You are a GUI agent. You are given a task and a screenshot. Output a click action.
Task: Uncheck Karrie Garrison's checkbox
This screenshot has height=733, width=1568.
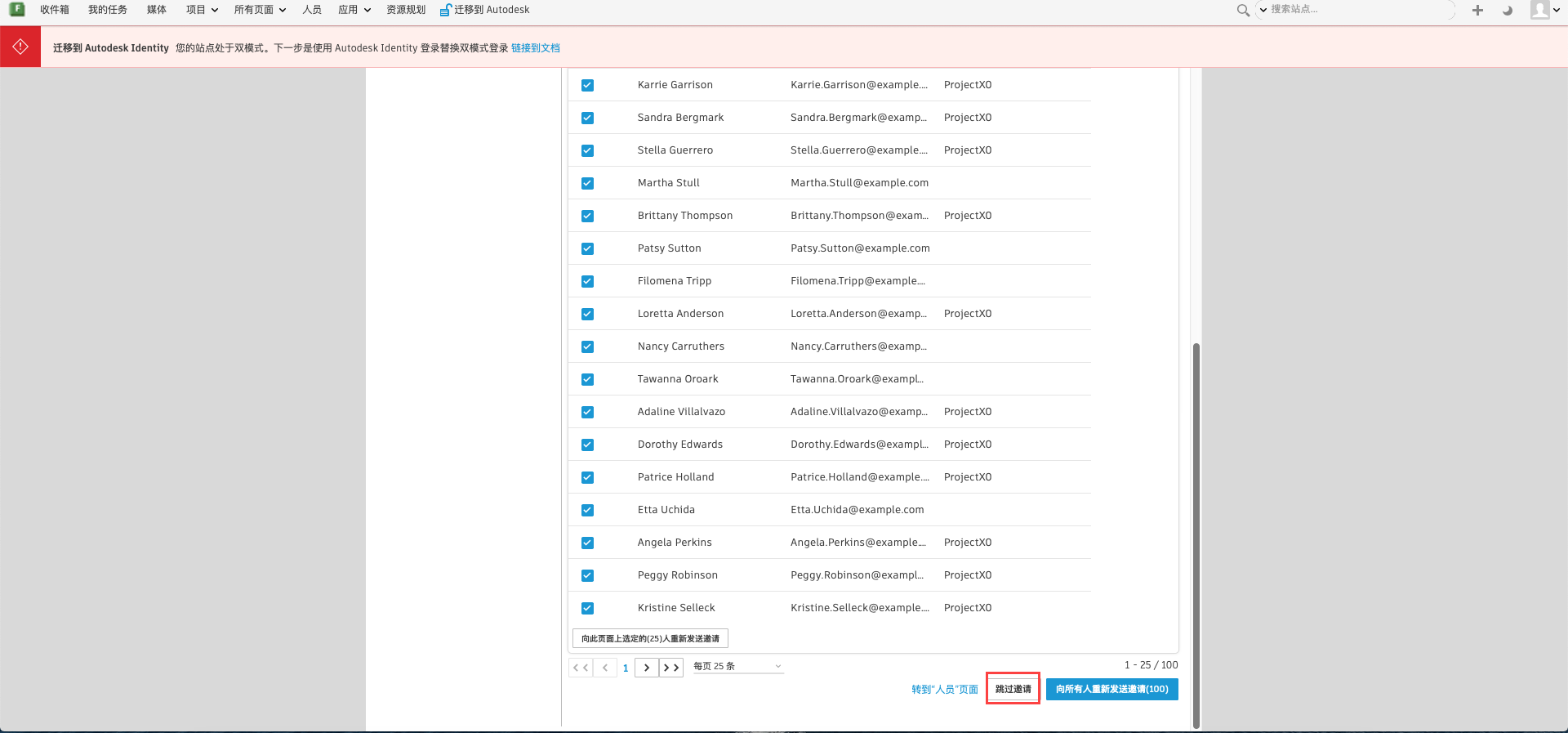pyautogui.click(x=587, y=85)
